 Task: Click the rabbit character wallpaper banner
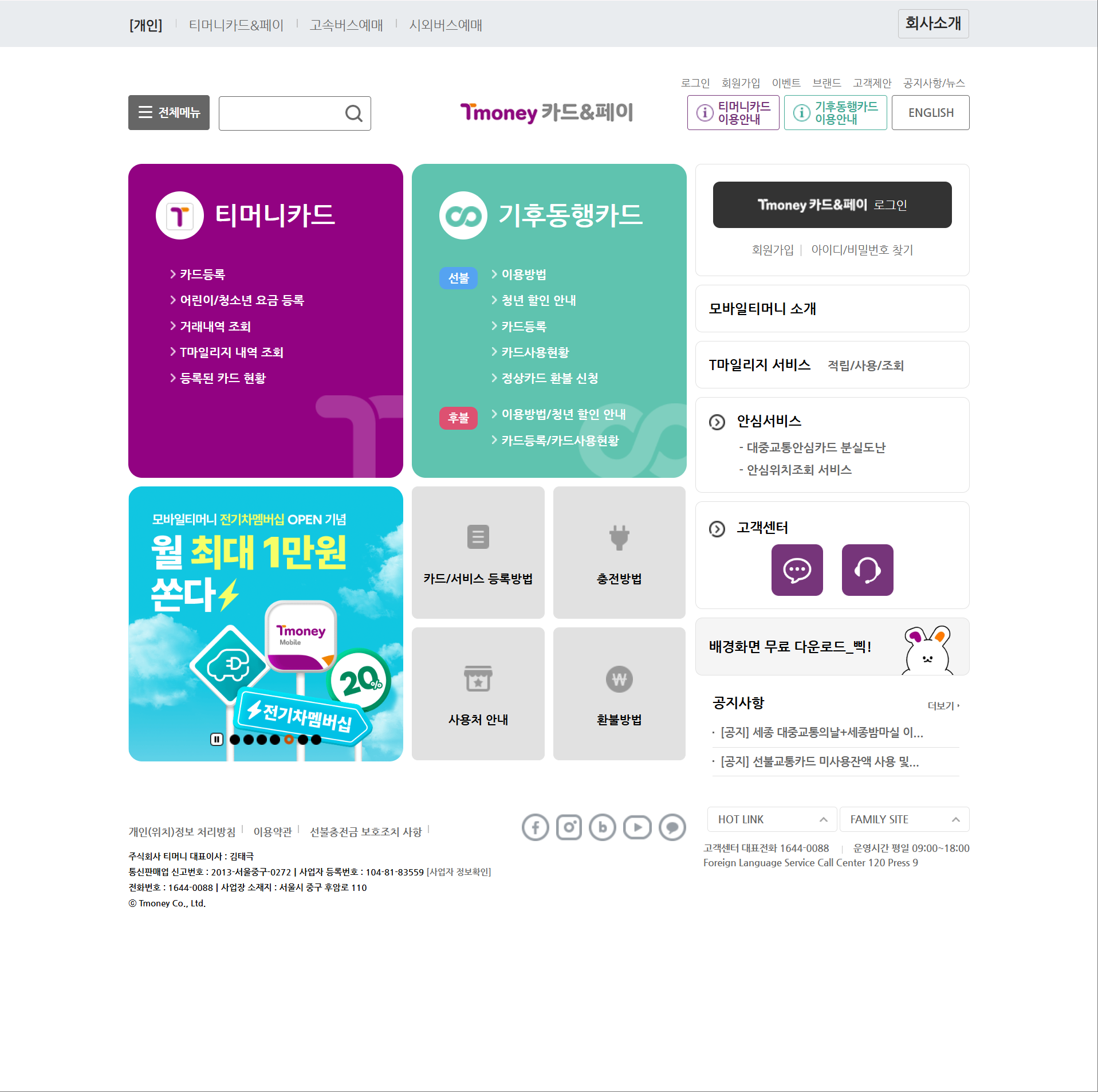(x=832, y=647)
